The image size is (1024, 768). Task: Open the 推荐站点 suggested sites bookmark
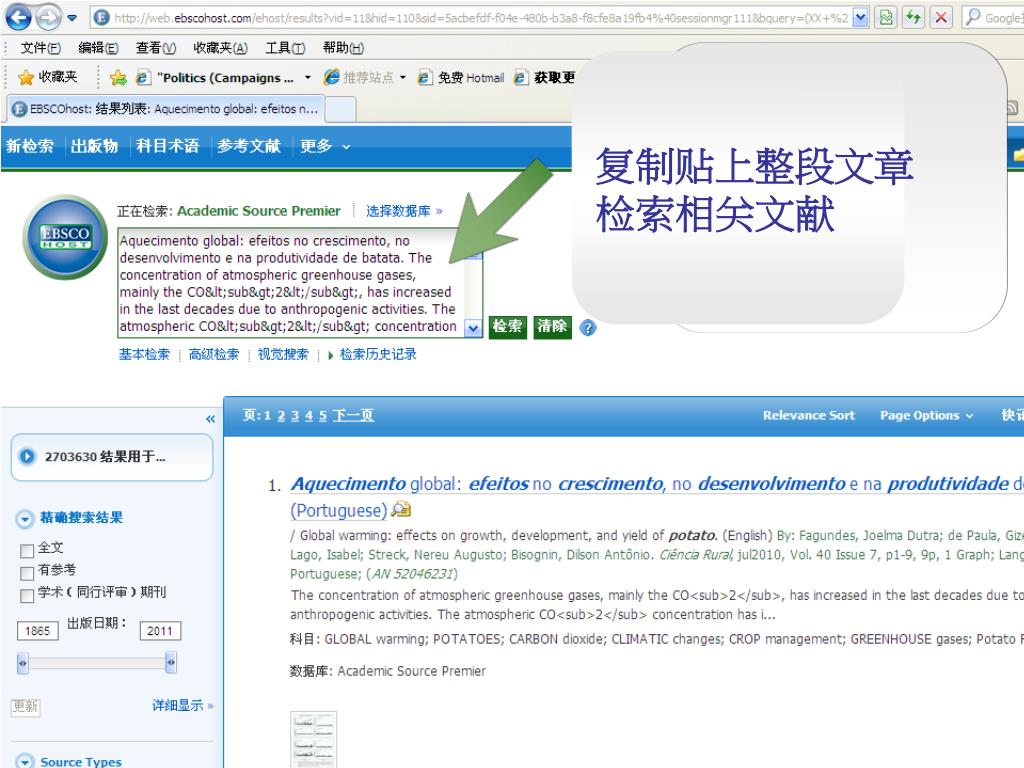(x=359, y=78)
